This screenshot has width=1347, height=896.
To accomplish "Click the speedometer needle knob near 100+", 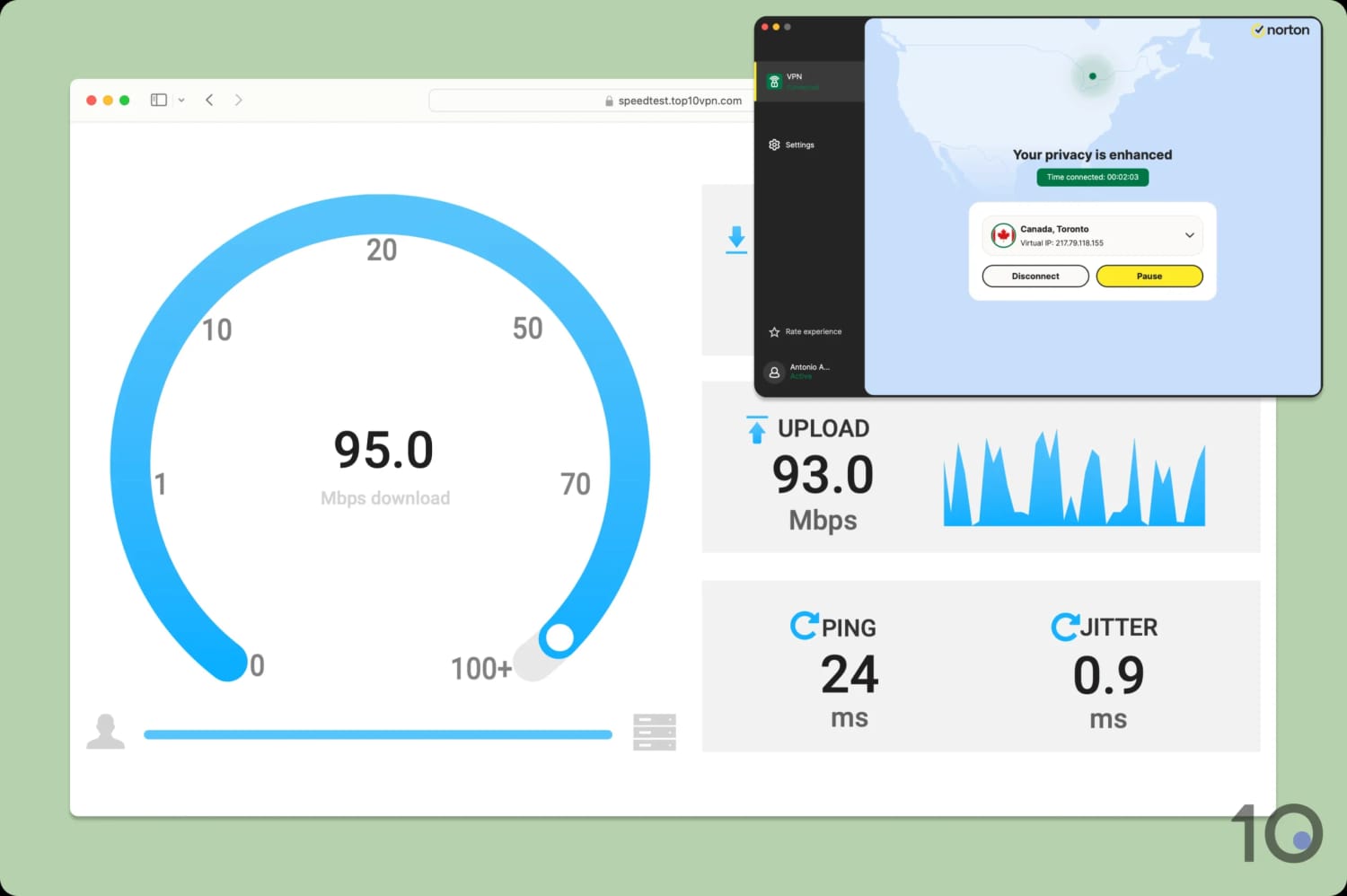I will pos(559,638).
